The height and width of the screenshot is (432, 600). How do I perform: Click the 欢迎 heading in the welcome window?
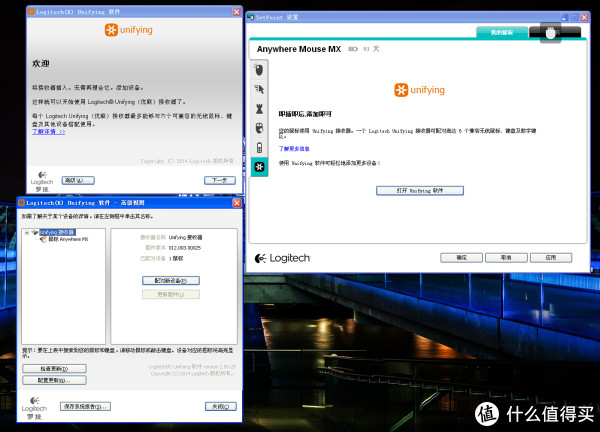coord(41,64)
